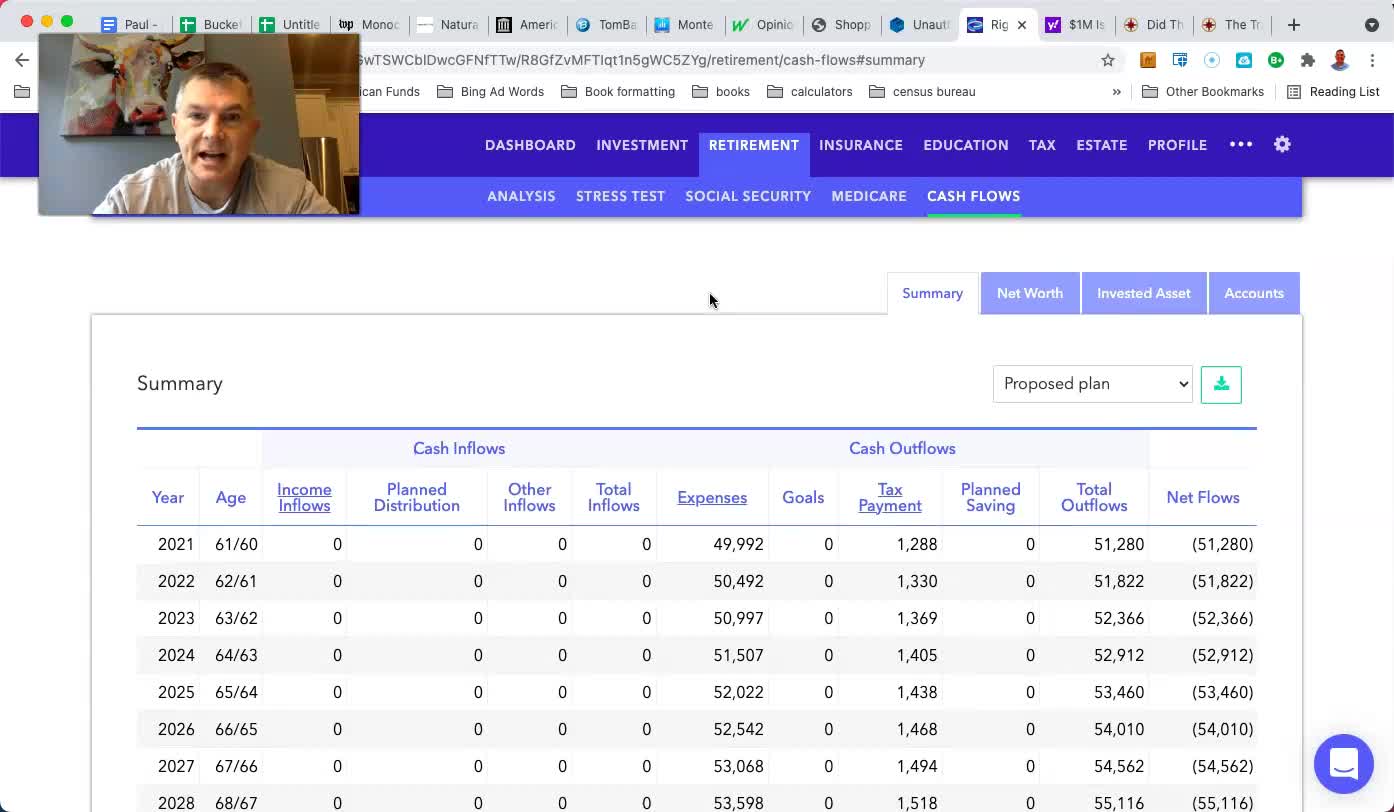Click the green download export icon
The width and height of the screenshot is (1394, 812).
[1221, 384]
